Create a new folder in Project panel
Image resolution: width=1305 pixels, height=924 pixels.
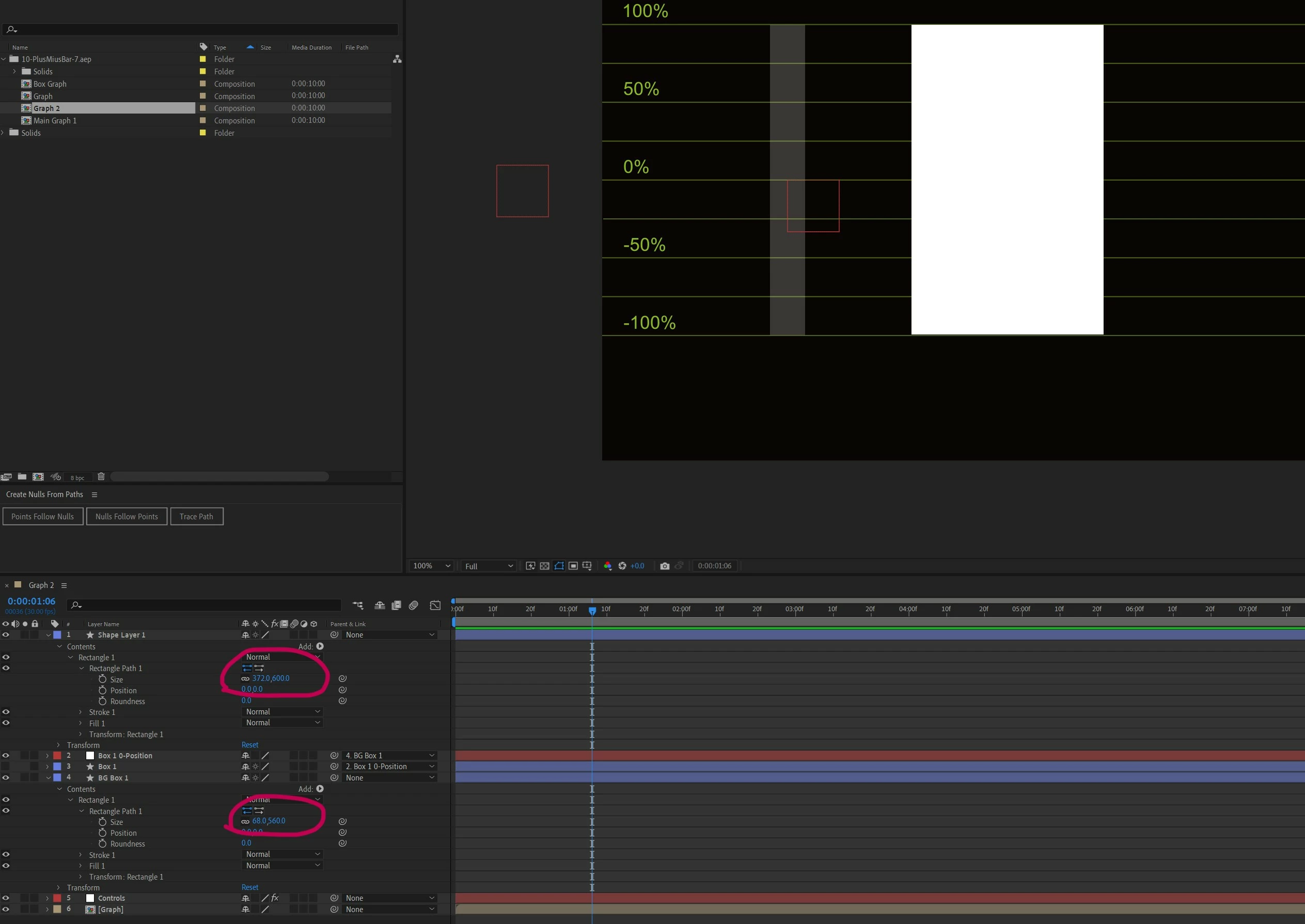click(x=22, y=477)
